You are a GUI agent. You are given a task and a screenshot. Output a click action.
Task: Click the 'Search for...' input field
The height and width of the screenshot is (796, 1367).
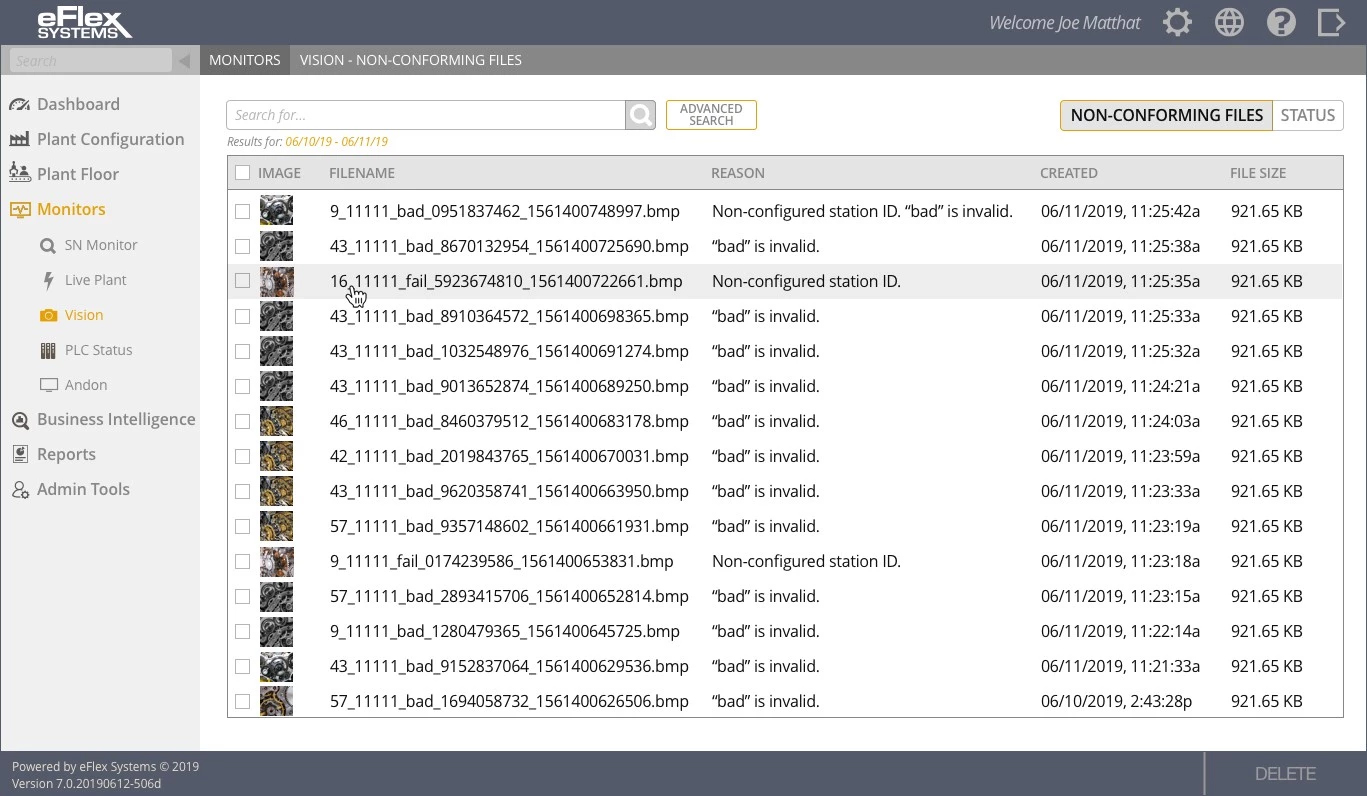[425, 115]
